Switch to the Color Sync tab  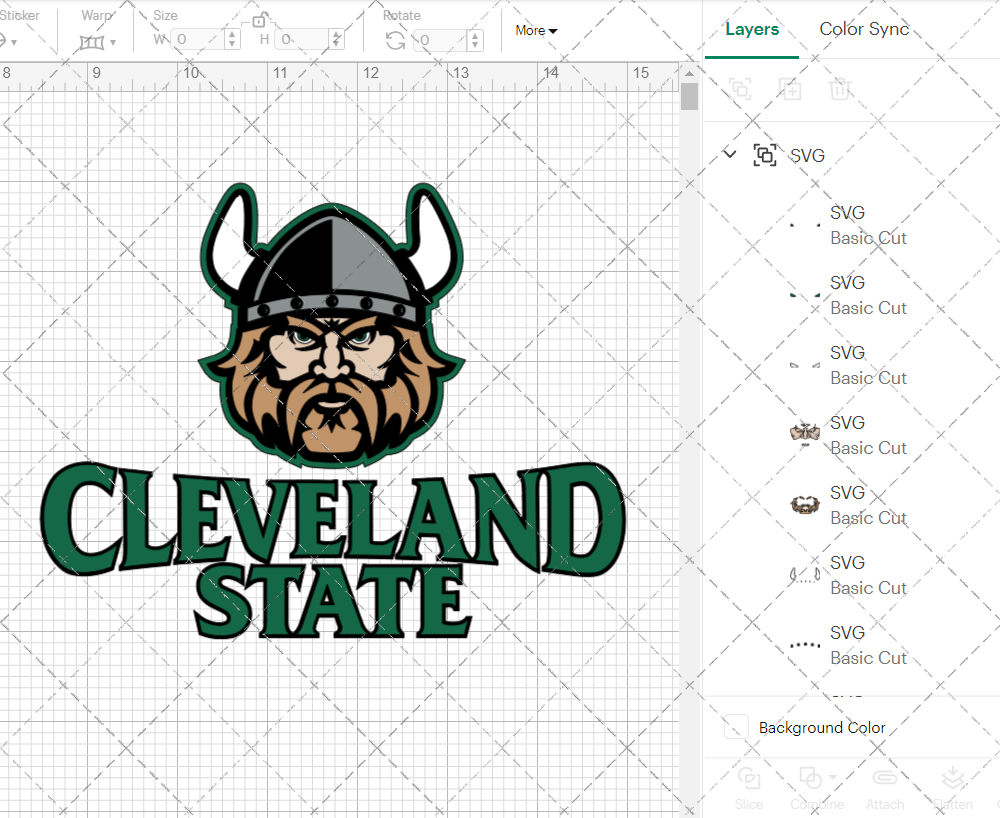[864, 29]
